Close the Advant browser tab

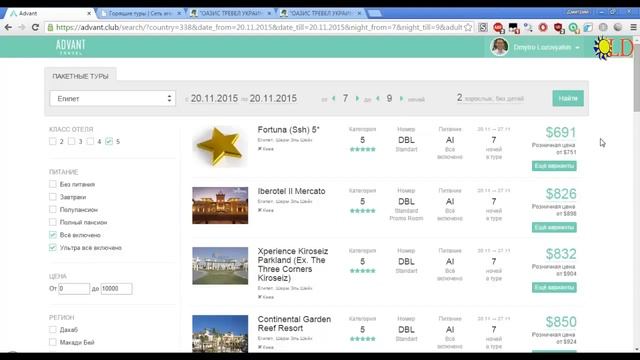point(89,13)
